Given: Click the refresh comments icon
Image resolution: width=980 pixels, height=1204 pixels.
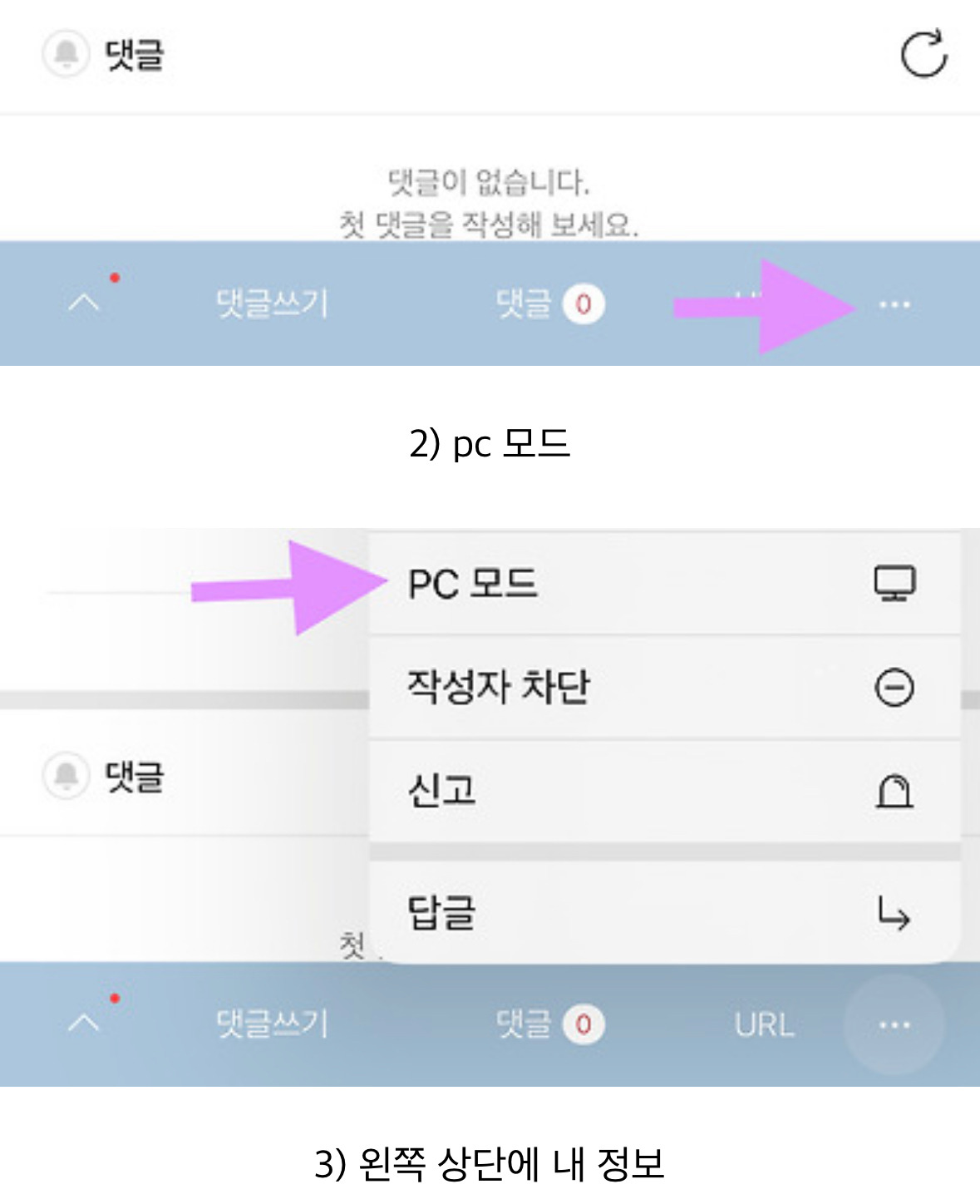Looking at the screenshot, I should pyautogui.click(x=923, y=55).
